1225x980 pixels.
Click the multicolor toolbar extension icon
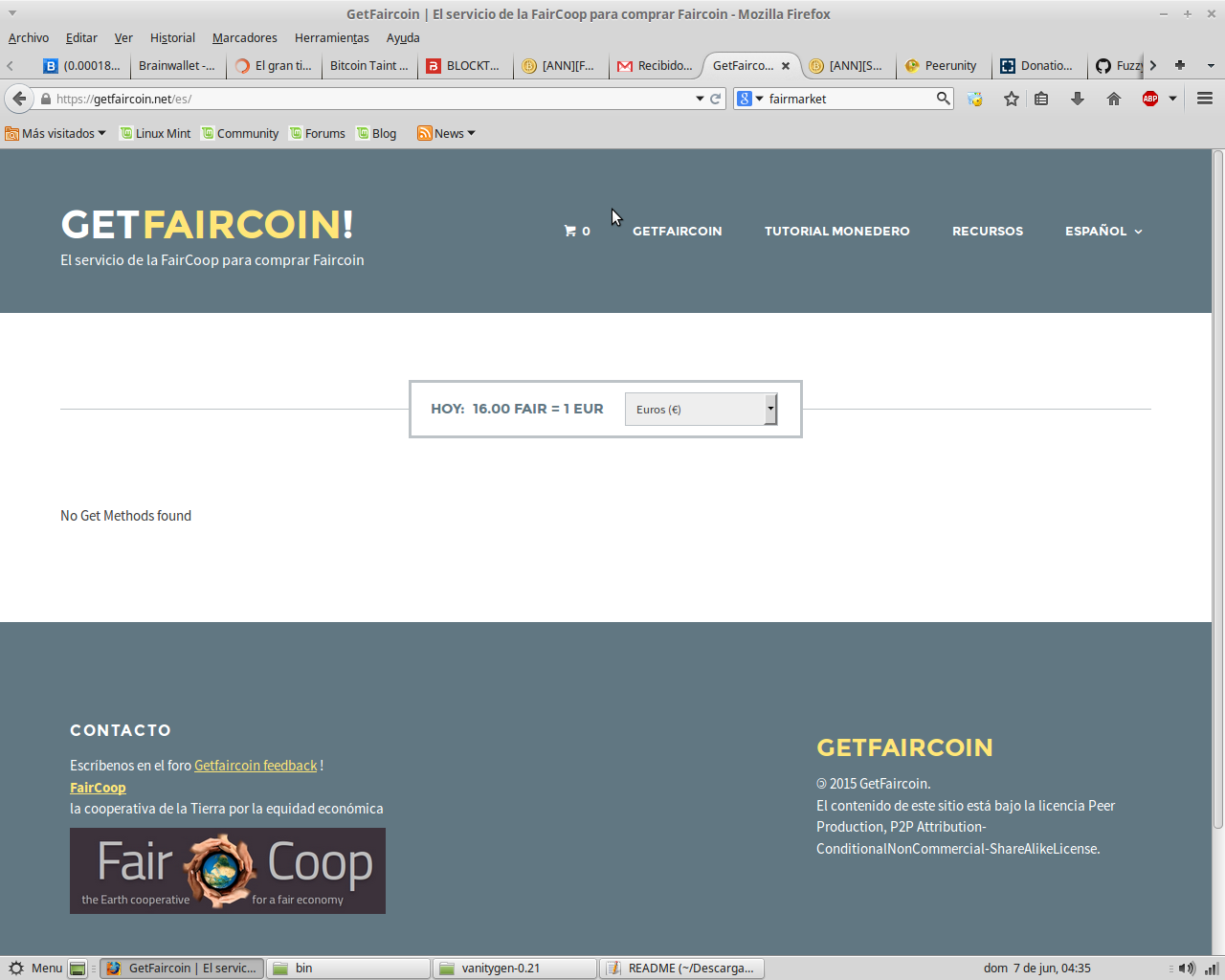point(975,99)
